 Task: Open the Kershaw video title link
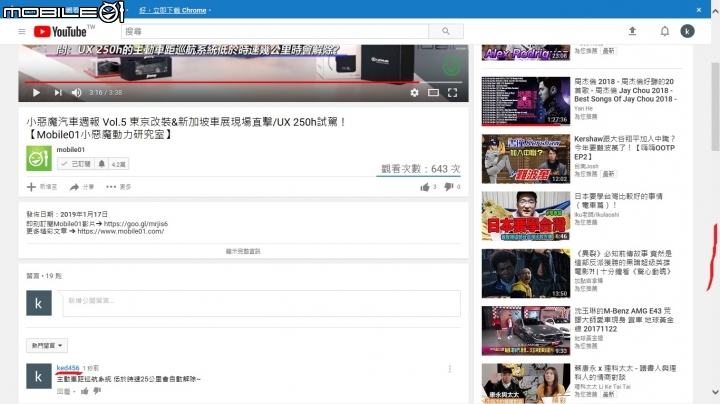(x=624, y=148)
